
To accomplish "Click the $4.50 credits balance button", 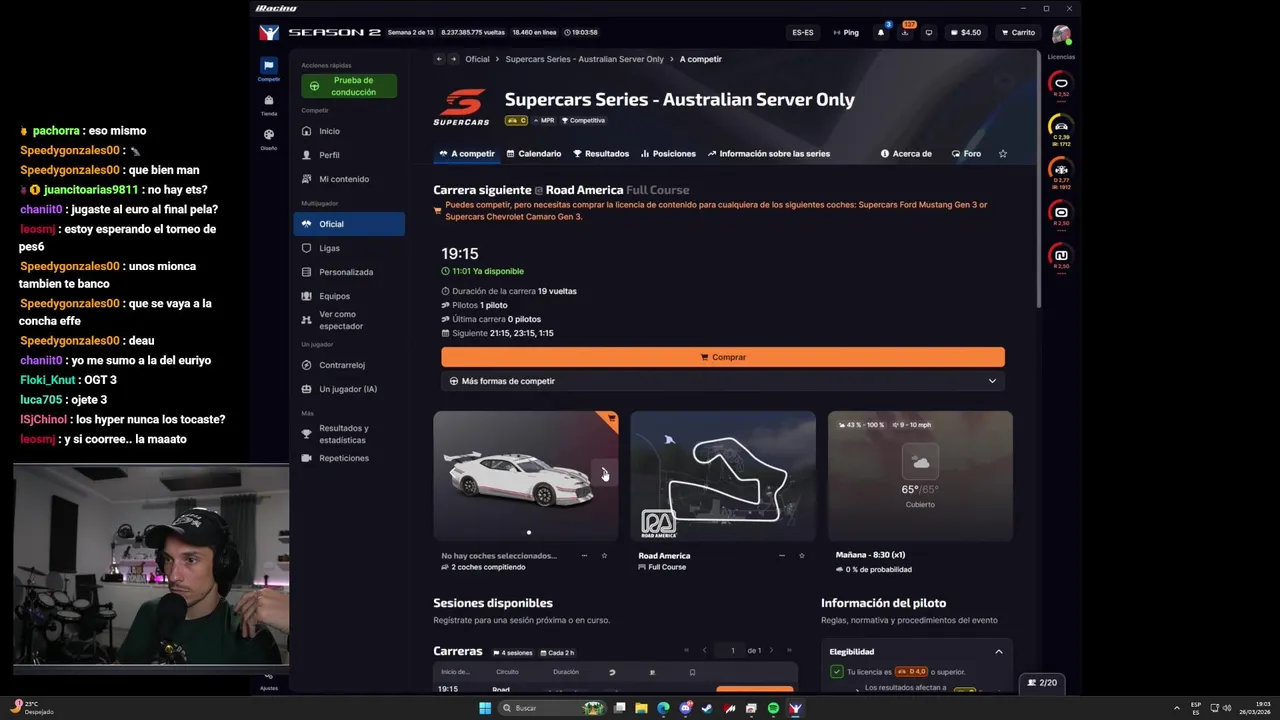I will pos(965,32).
